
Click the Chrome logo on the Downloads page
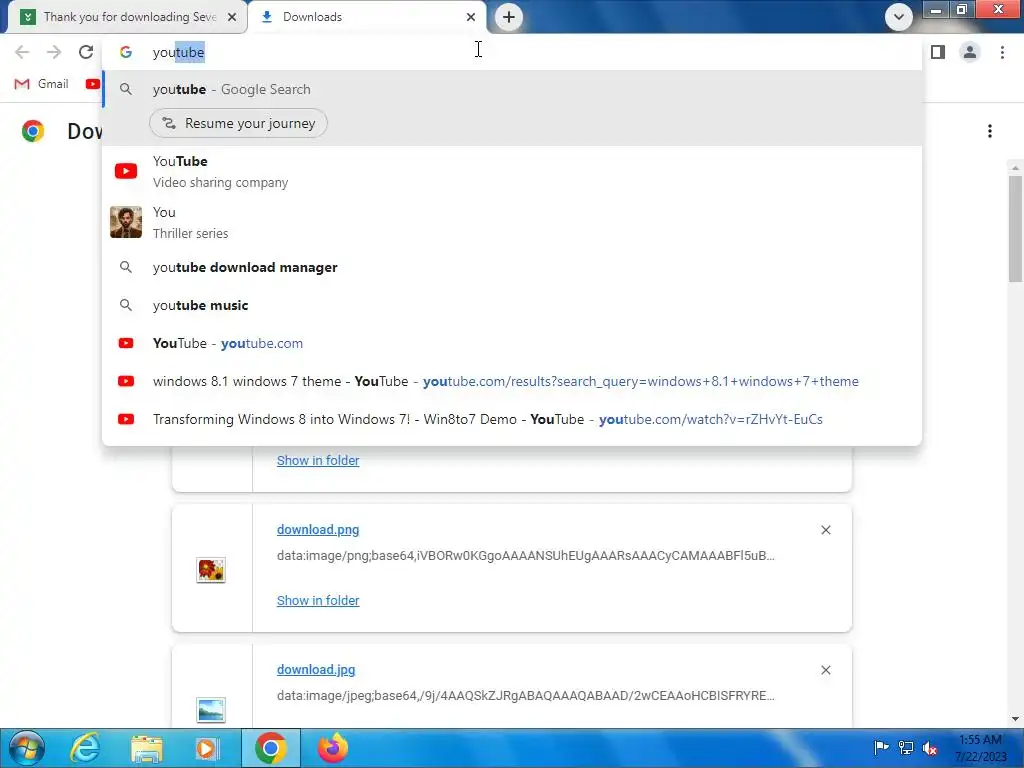point(33,131)
